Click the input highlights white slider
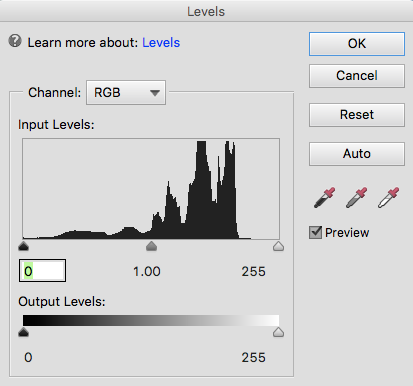413x386 pixels. click(x=278, y=246)
